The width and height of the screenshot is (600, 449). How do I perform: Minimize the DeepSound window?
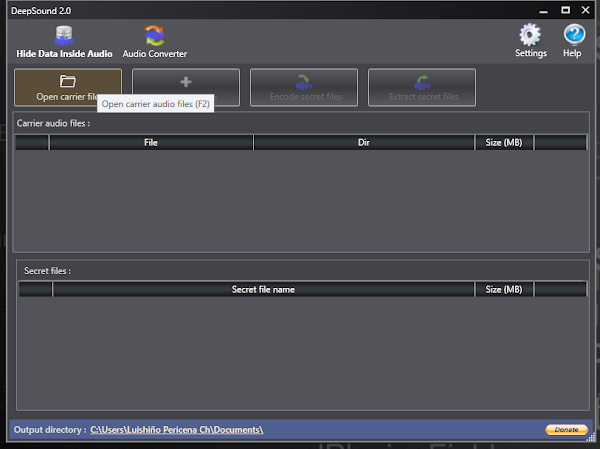(x=543, y=11)
